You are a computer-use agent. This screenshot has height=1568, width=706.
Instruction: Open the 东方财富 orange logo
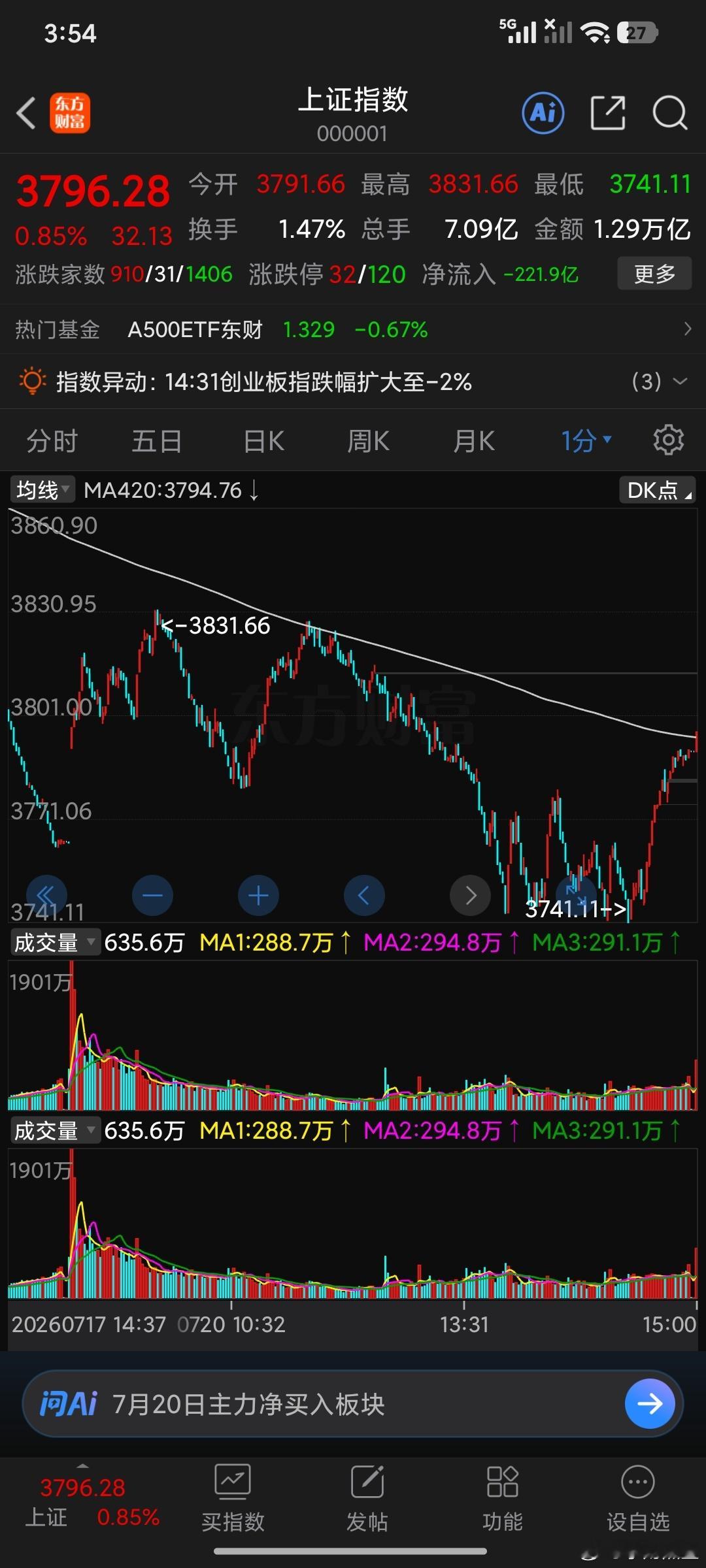point(70,113)
